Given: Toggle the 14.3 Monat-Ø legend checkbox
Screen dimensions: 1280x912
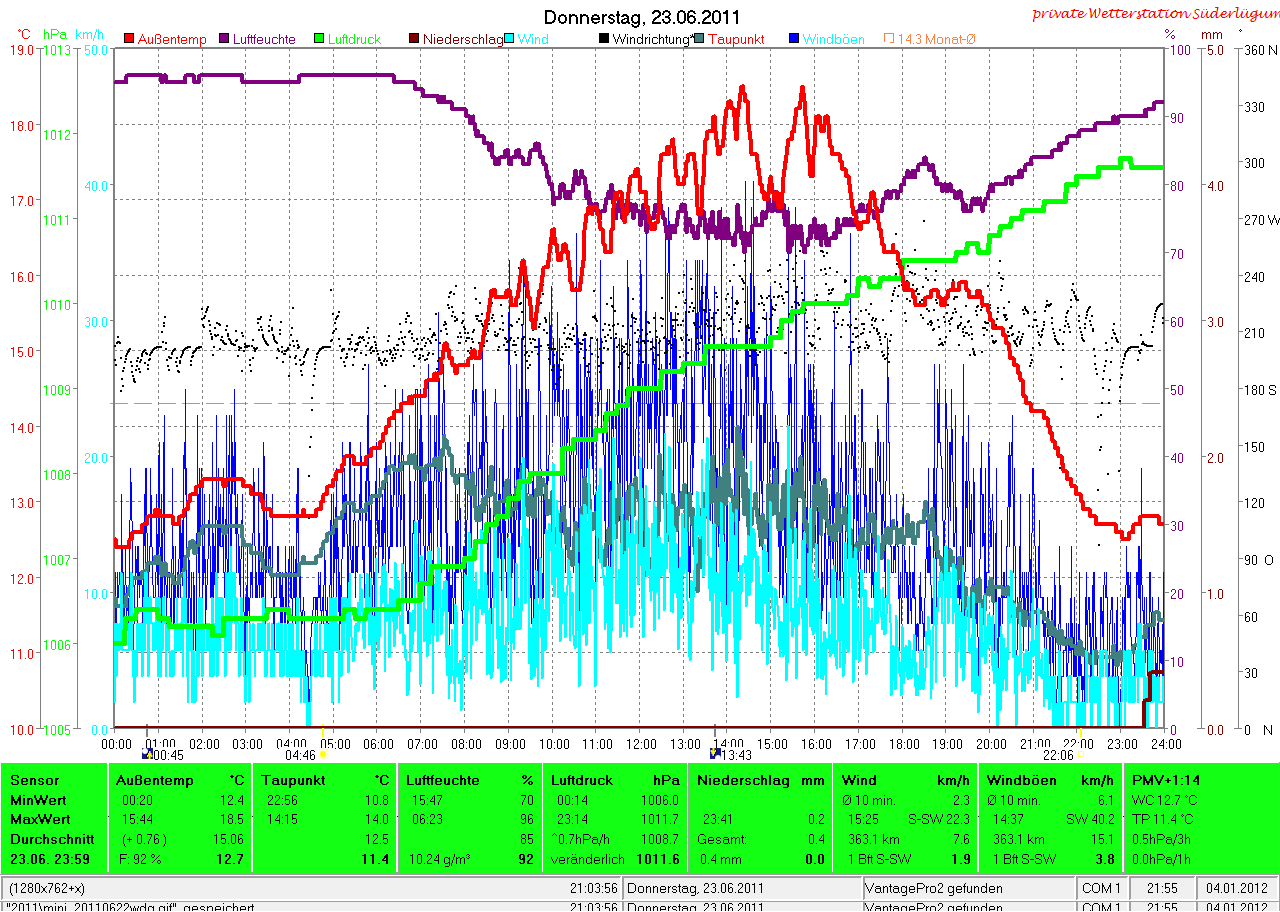Looking at the screenshot, I should tap(888, 39).
